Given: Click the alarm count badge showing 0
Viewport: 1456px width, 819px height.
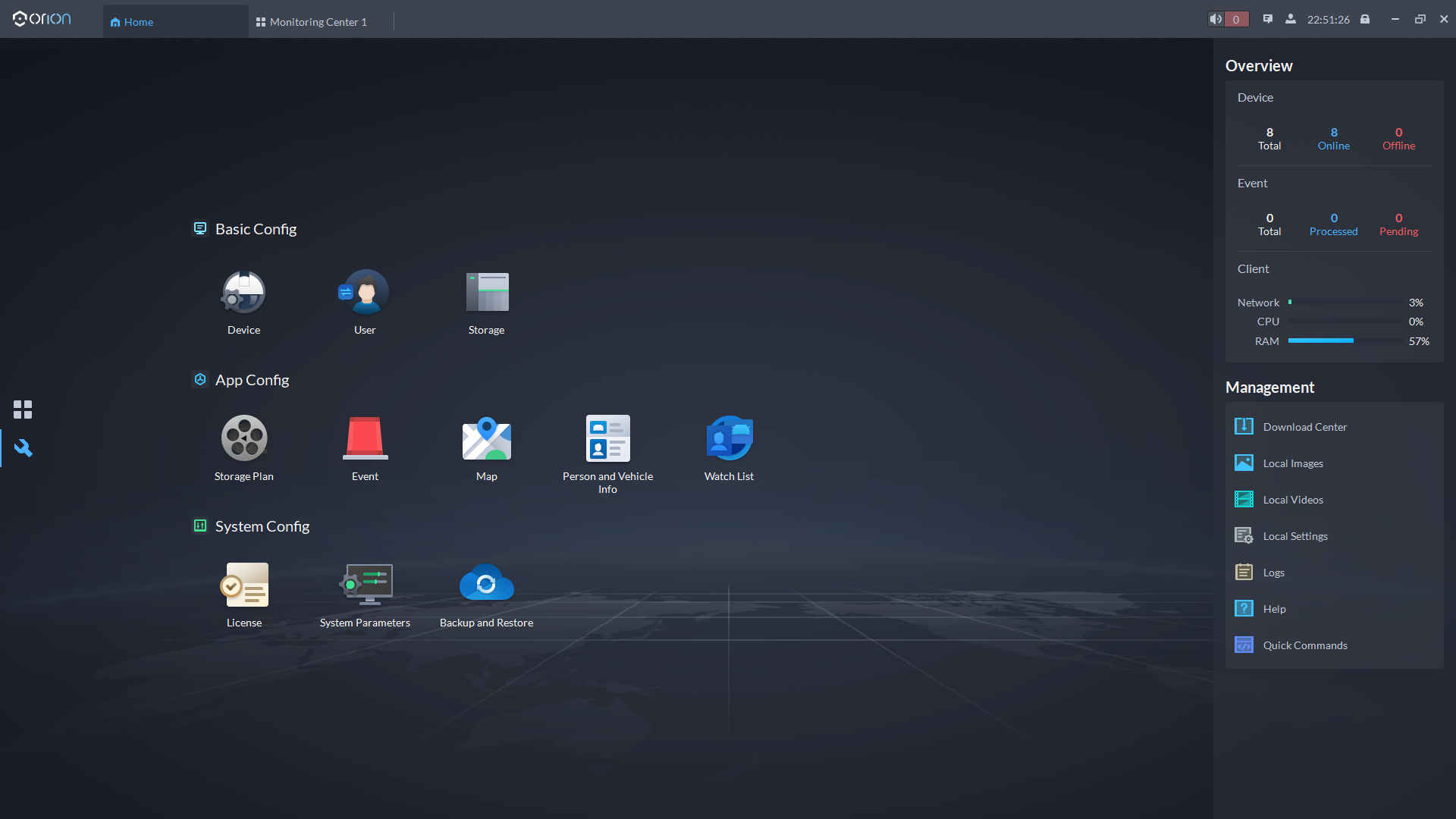Looking at the screenshot, I should (x=1236, y=20).
